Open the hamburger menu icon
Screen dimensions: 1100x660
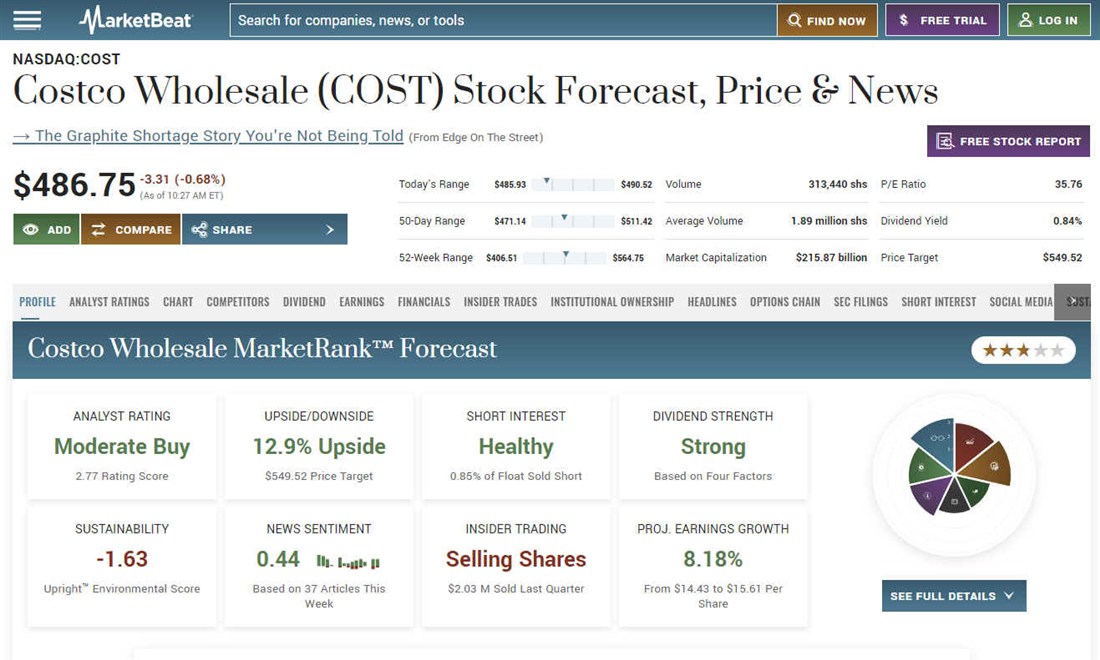click(27, 20)
